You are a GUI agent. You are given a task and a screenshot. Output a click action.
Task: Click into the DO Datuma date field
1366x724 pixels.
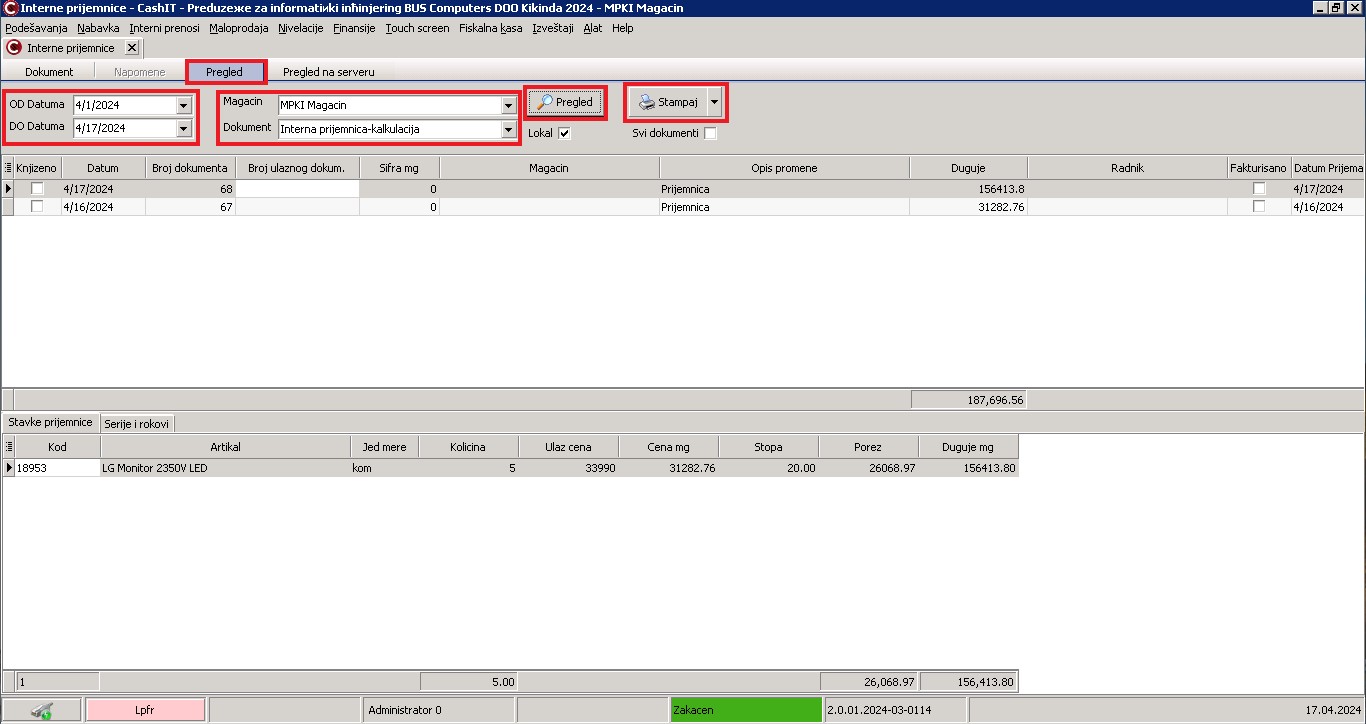(x=124, y=128)
